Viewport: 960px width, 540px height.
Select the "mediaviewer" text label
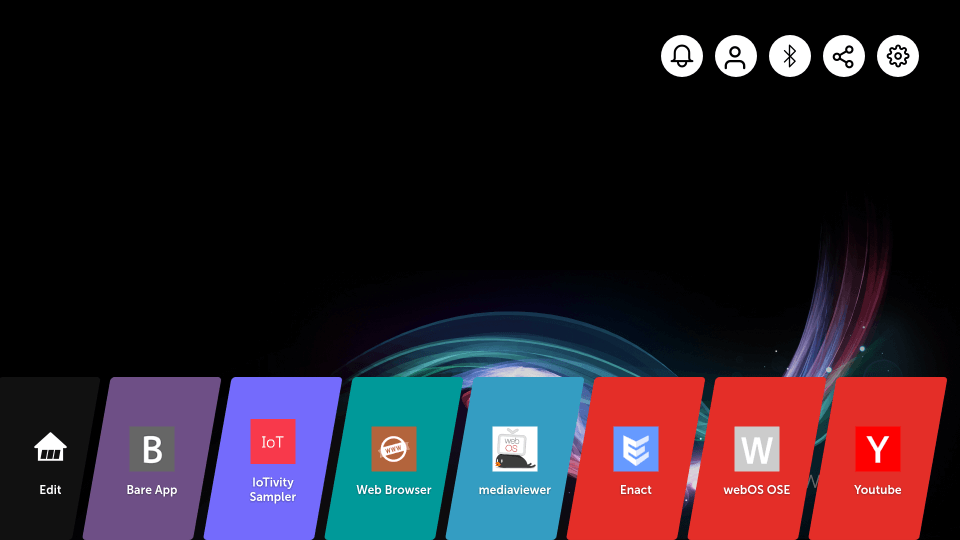pos(515,490)
